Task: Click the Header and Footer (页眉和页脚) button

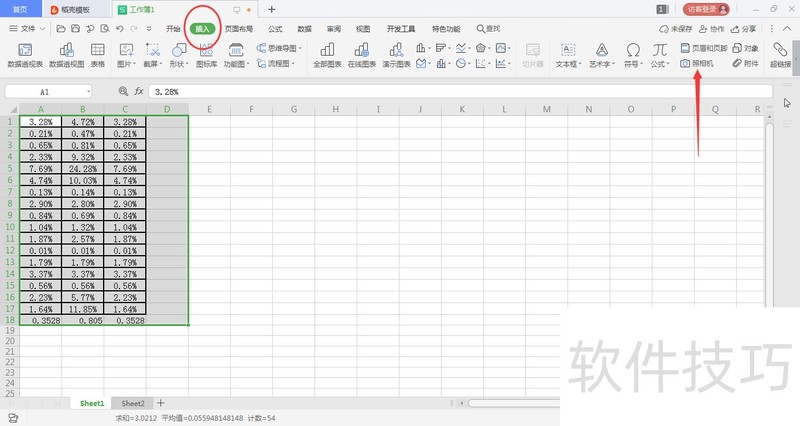Action: pyautogui.click(x=704, y=48)
